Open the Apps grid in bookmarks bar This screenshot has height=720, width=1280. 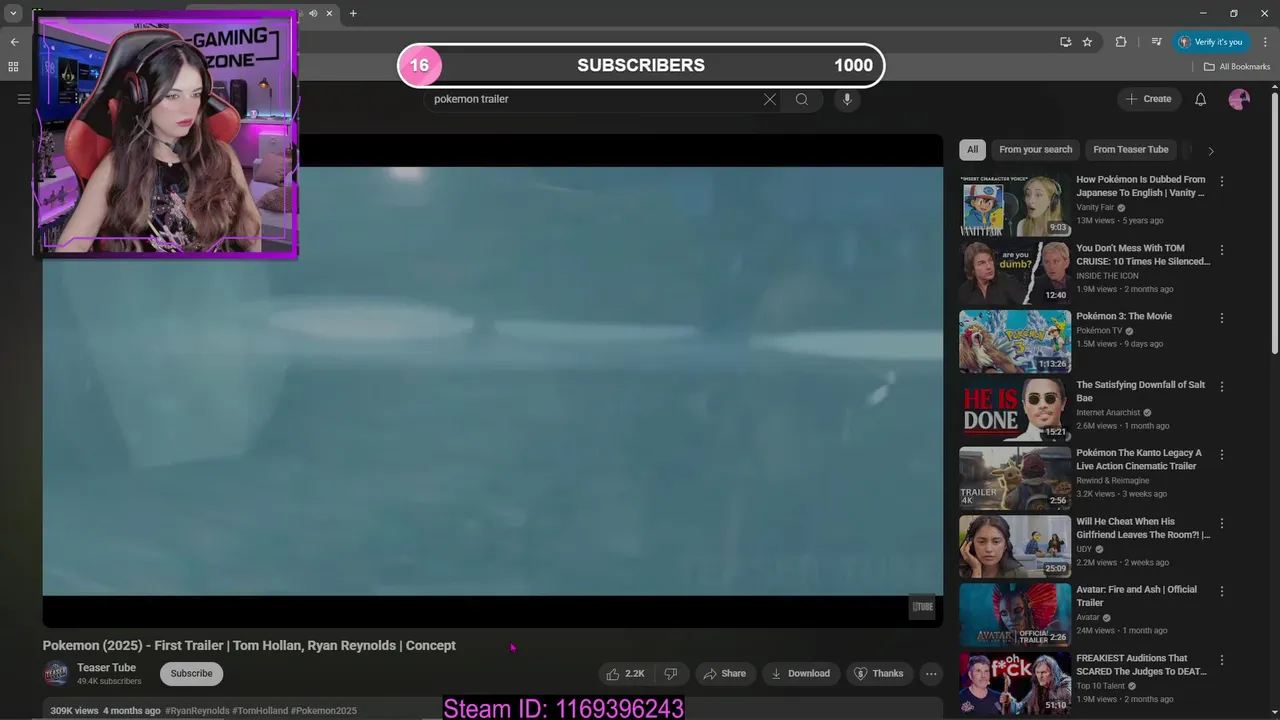coord(13,67)
